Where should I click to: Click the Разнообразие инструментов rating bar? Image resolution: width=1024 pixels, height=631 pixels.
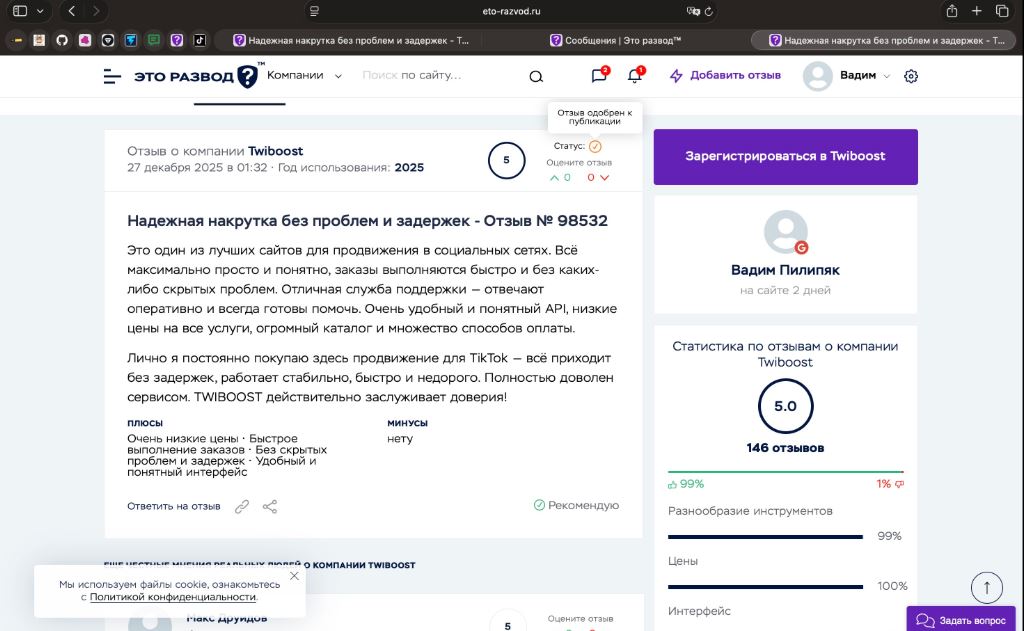pos(765,536)
